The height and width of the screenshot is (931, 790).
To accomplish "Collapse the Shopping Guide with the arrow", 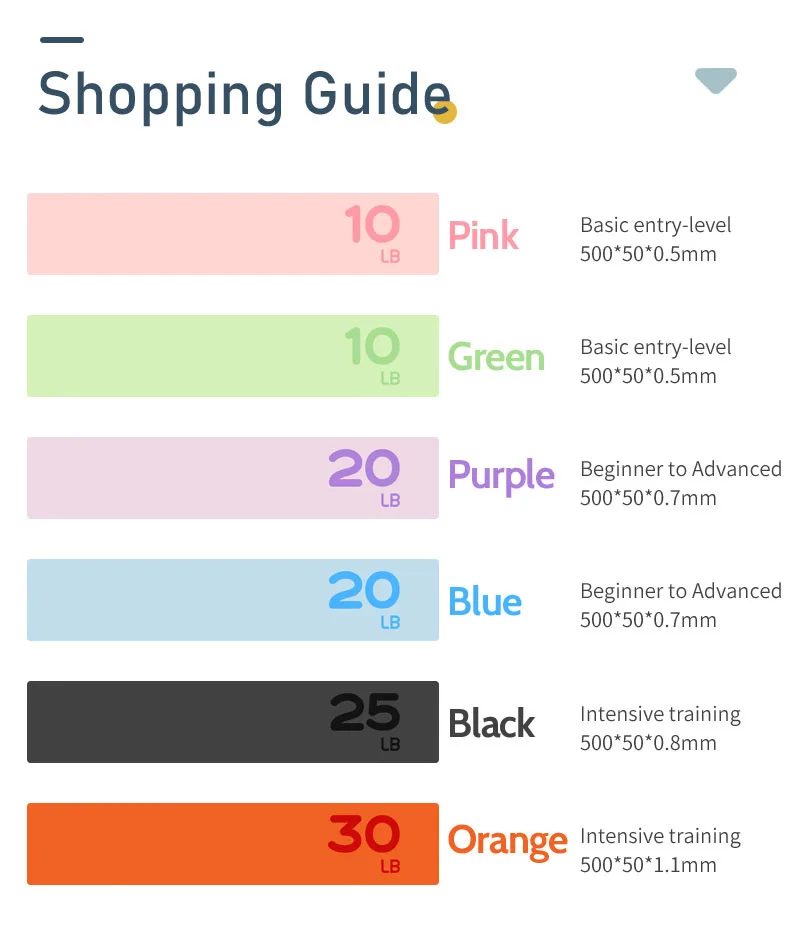I will coord(716,81).
